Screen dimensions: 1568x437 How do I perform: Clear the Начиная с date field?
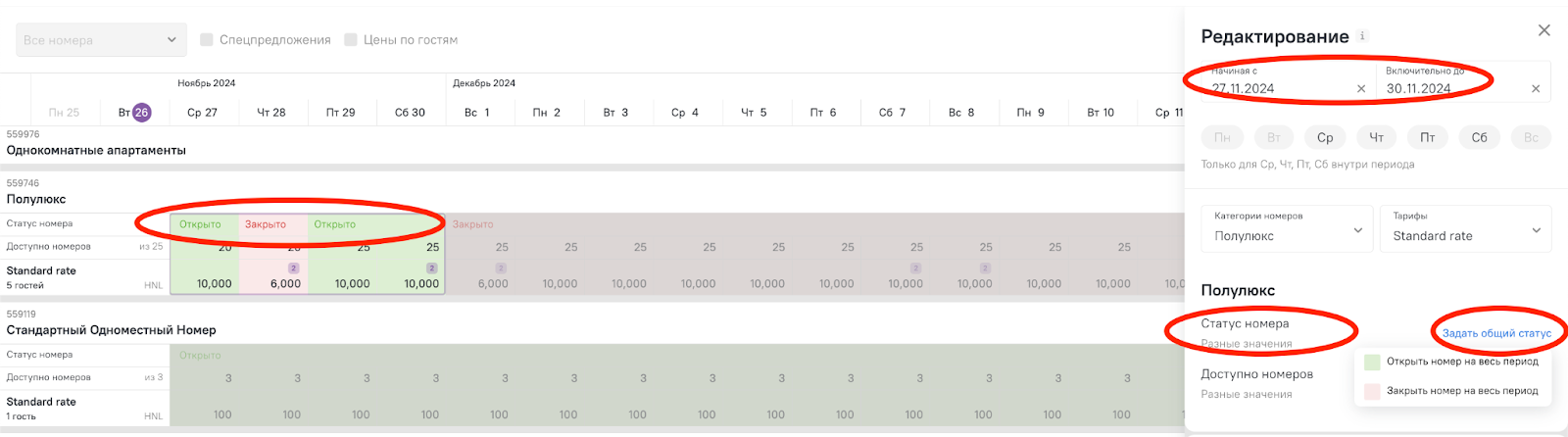click(x=1360, y=88)
